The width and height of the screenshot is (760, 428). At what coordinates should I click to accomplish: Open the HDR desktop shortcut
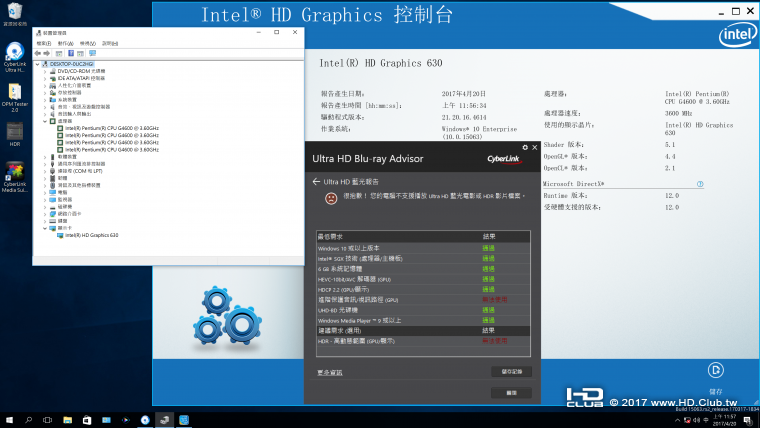tap(15, 134)
